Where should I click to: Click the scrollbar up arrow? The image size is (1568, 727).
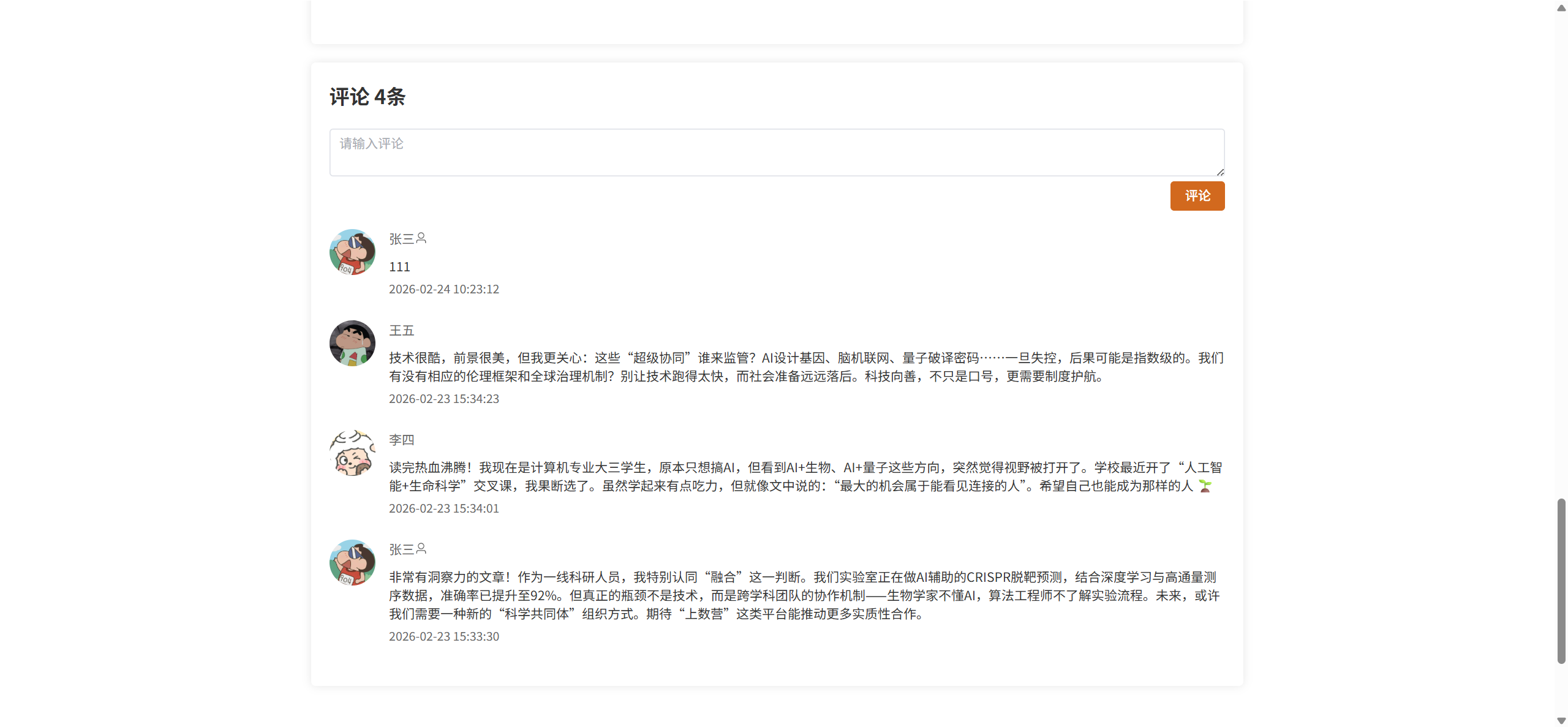coord(1561,8)
